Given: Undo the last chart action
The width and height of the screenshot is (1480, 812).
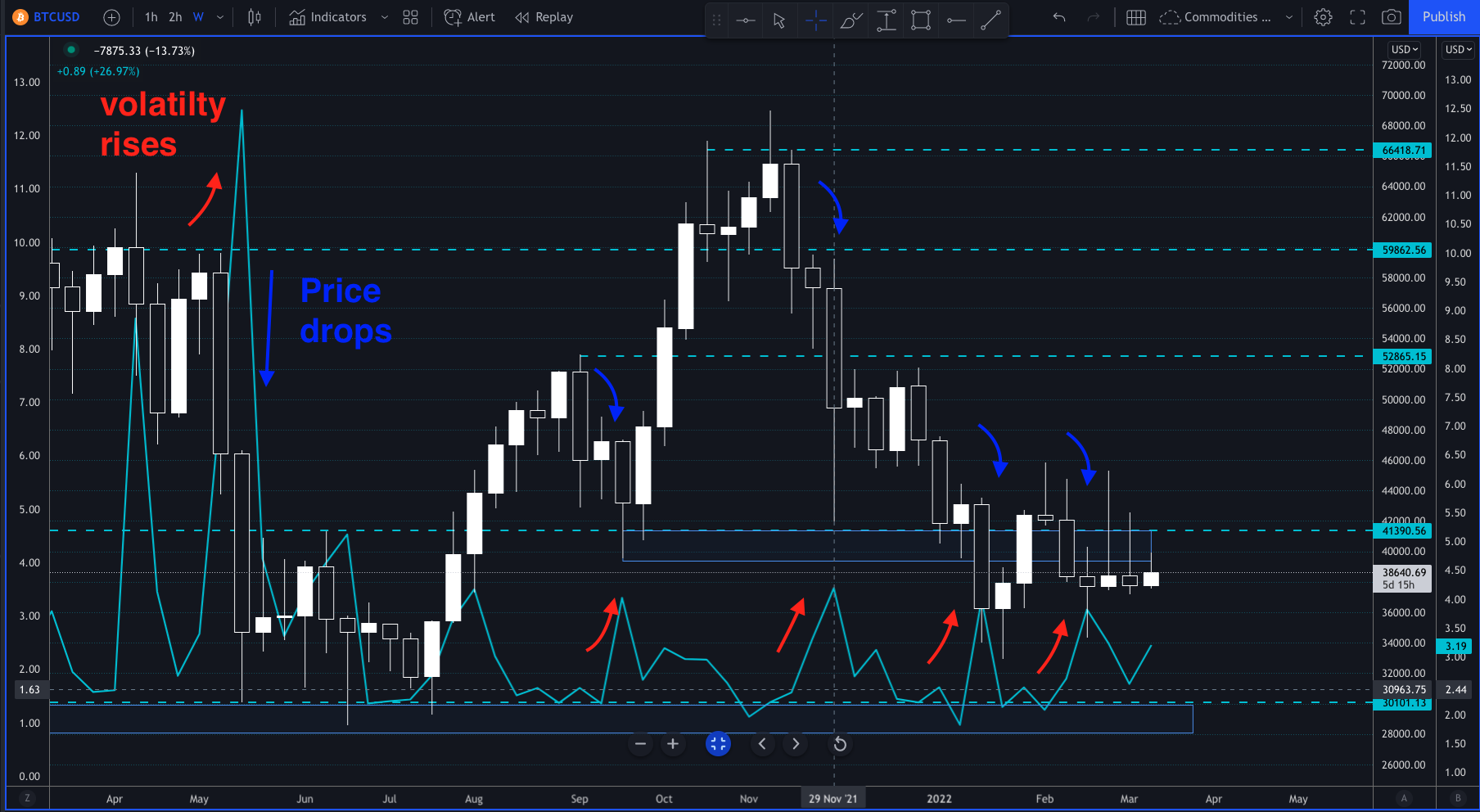Looking at the screenshot, I should tap(1059, 17).
